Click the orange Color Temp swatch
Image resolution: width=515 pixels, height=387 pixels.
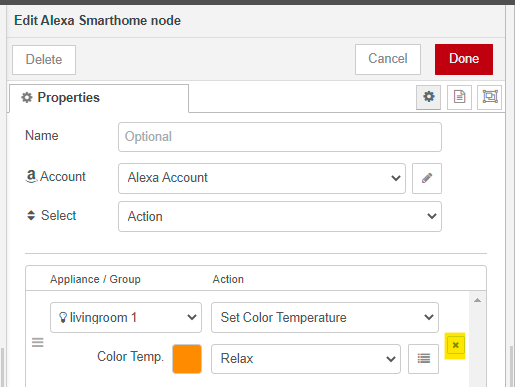pyautogui.click(x=187, y=359)
